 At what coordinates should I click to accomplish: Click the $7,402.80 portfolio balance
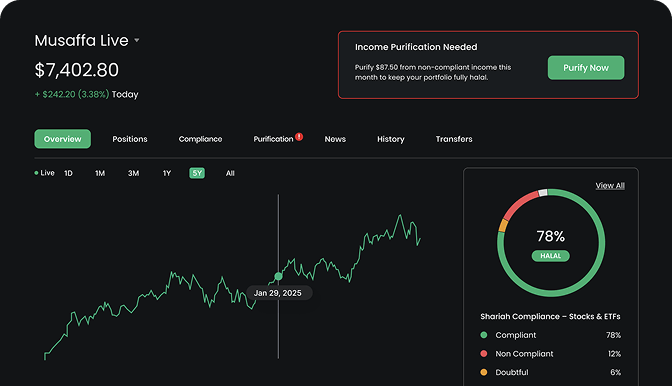(x=77, y=70)
